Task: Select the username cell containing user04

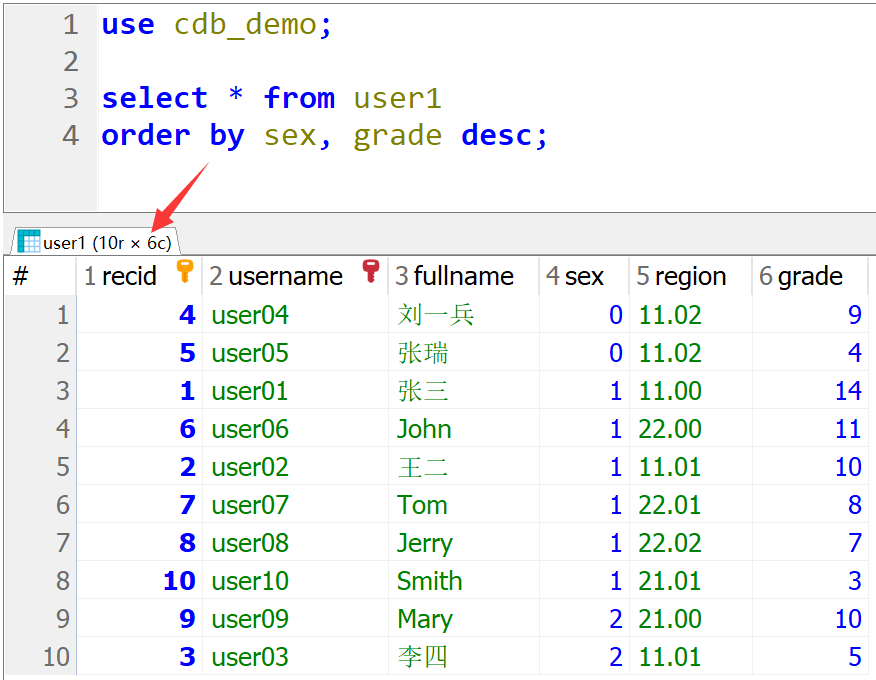Action: point(250,315)
